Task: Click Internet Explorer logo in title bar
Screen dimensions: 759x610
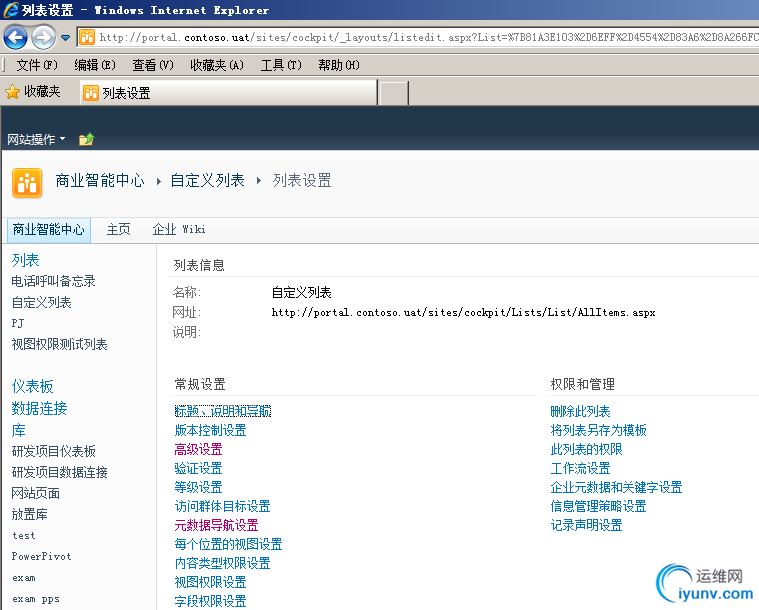Action: pos(10,10)
